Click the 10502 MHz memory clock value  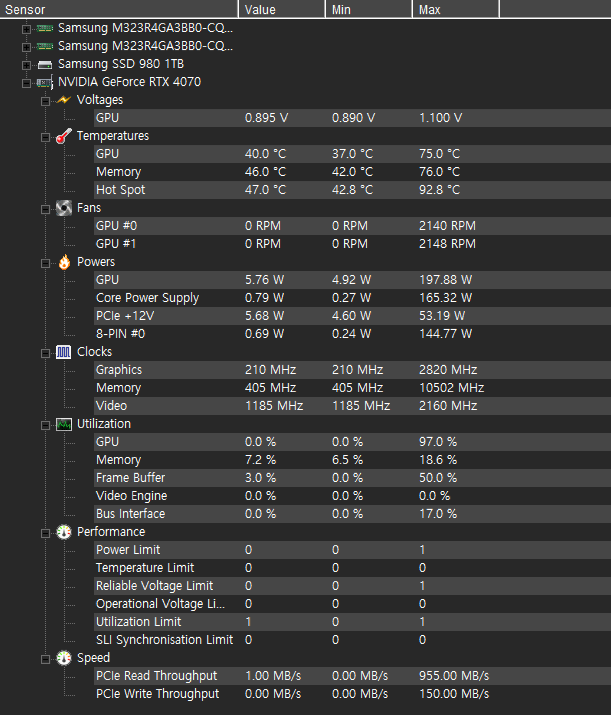pyautogui.click(x=451, y=388)
